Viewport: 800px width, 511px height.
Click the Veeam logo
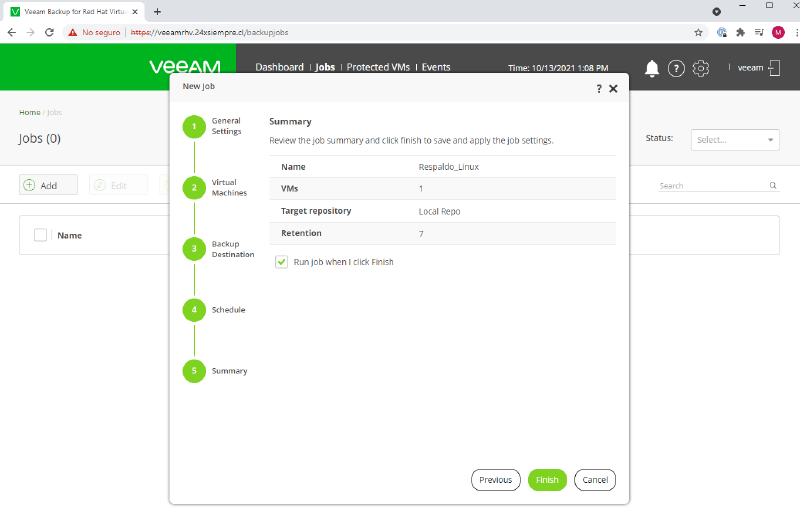click(x=185, y=67)
